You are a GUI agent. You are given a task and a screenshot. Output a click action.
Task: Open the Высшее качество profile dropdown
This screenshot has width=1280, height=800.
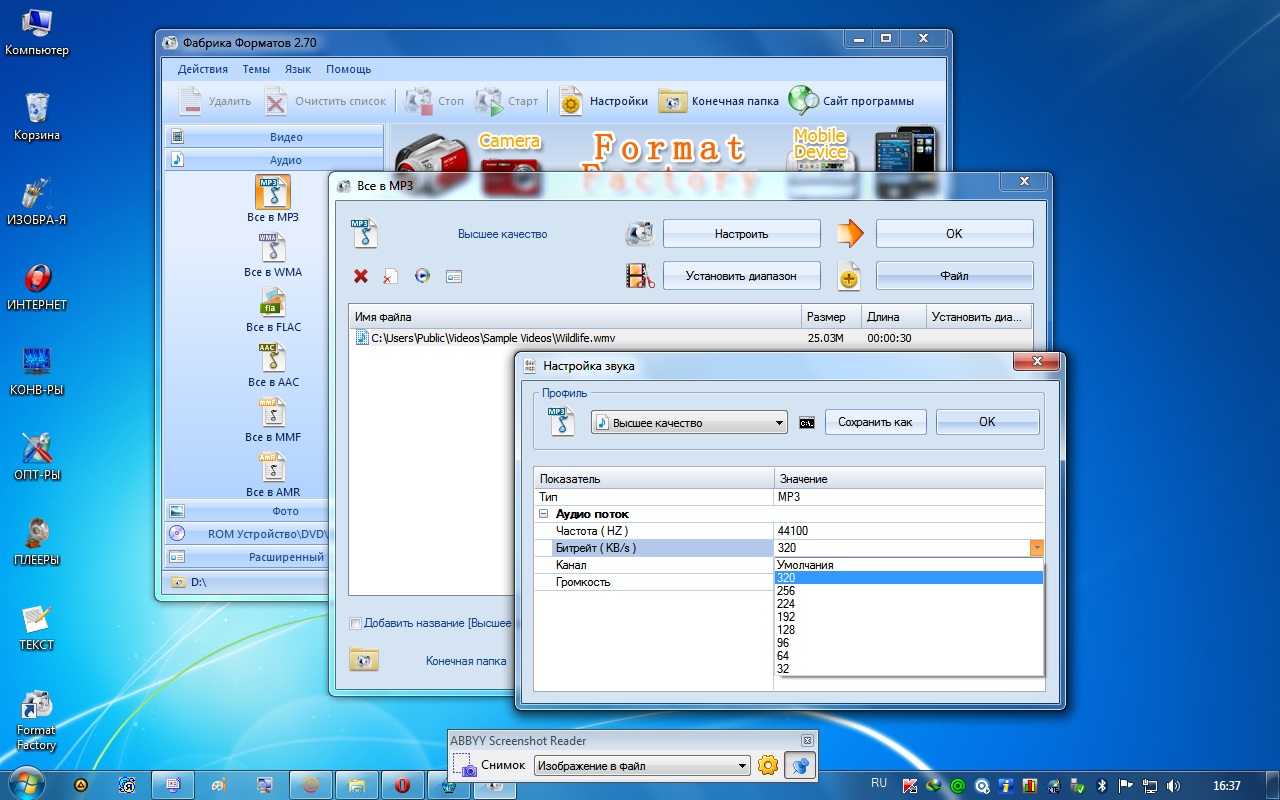click(689, 423)
